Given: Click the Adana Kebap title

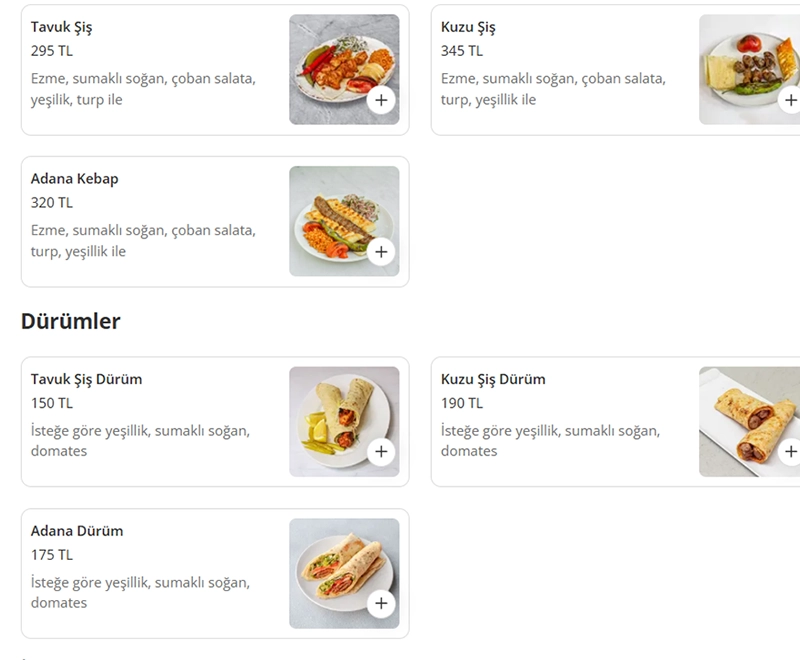Looking at the screenshot, I should coord(75,179).
